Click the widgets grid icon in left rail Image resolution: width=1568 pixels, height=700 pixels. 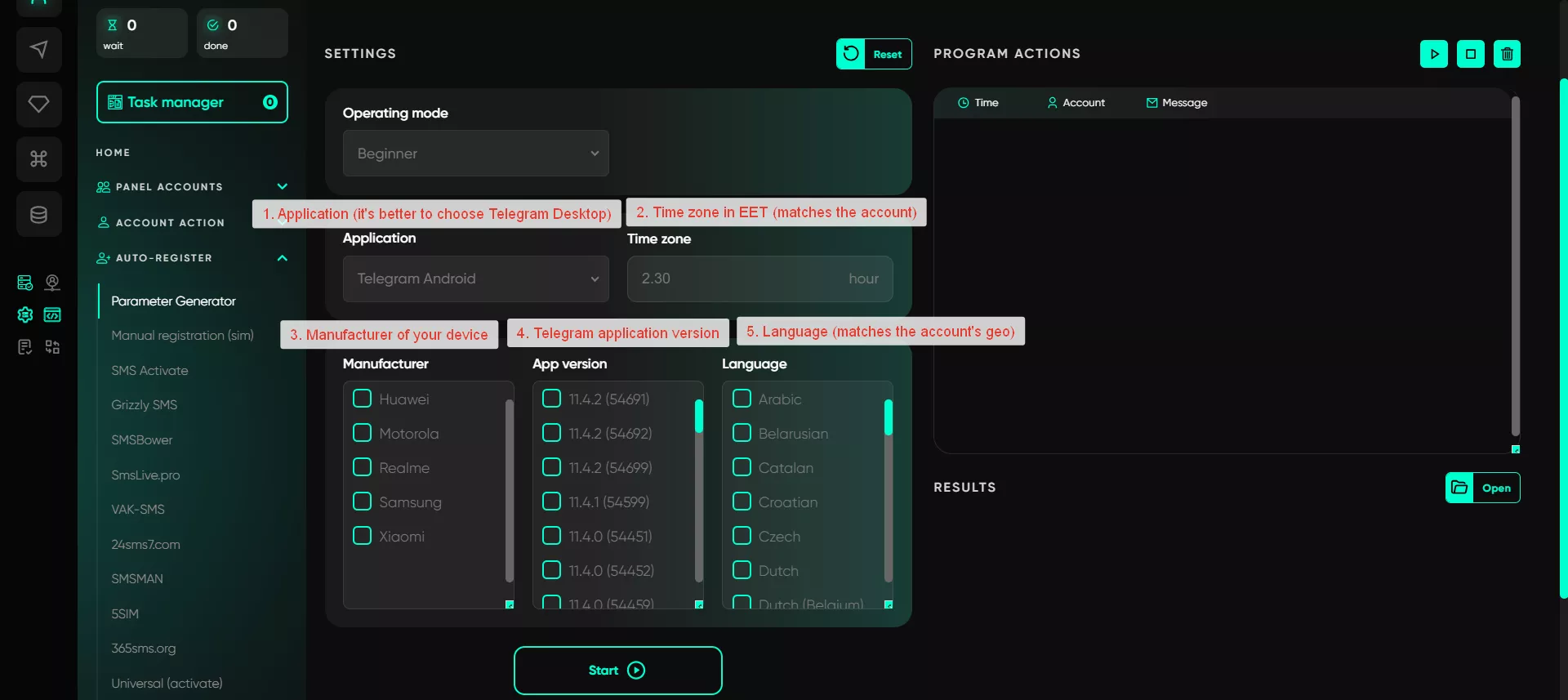(x=52, y=347)
